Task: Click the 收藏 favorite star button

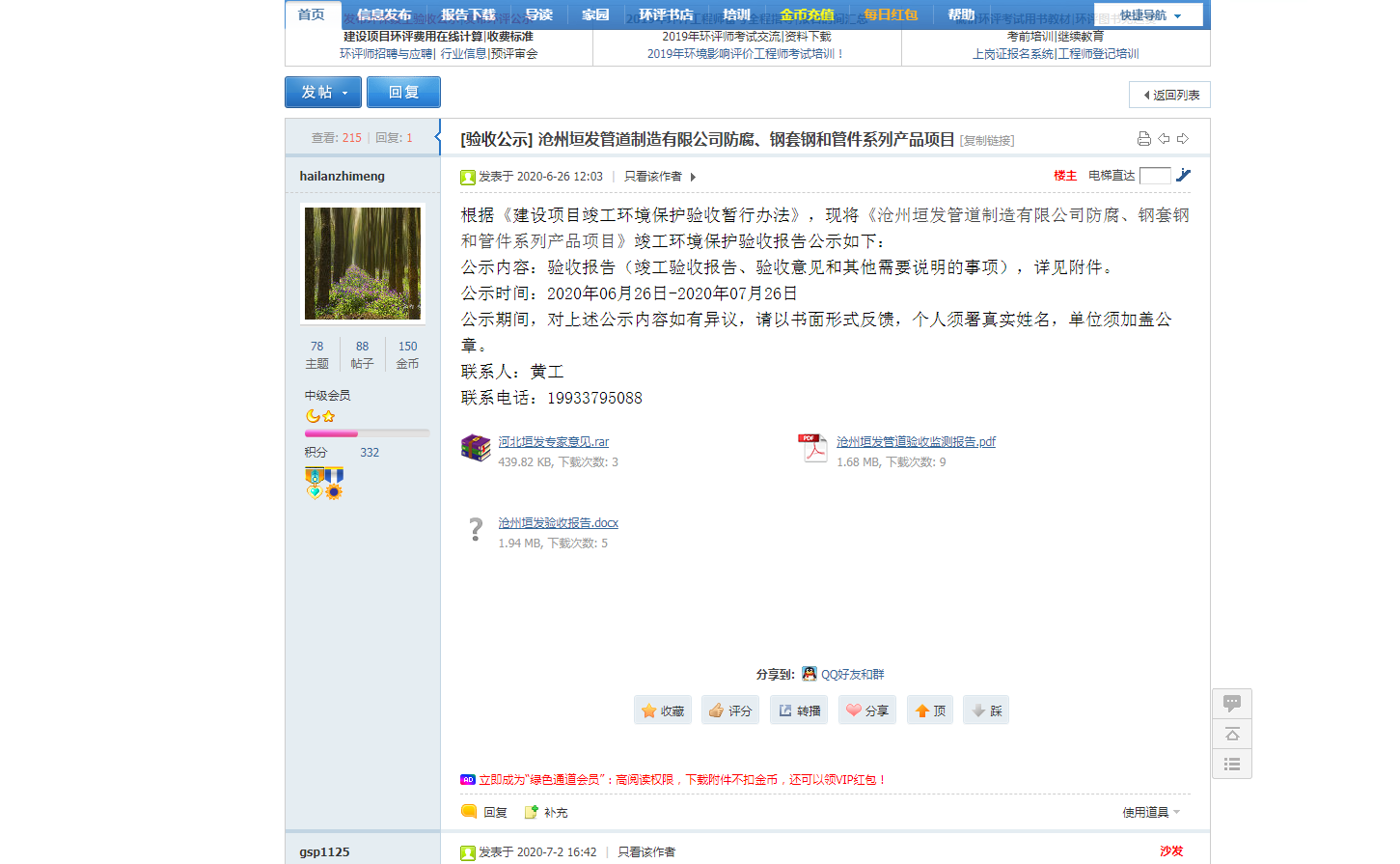Action: tap(663, 711)
